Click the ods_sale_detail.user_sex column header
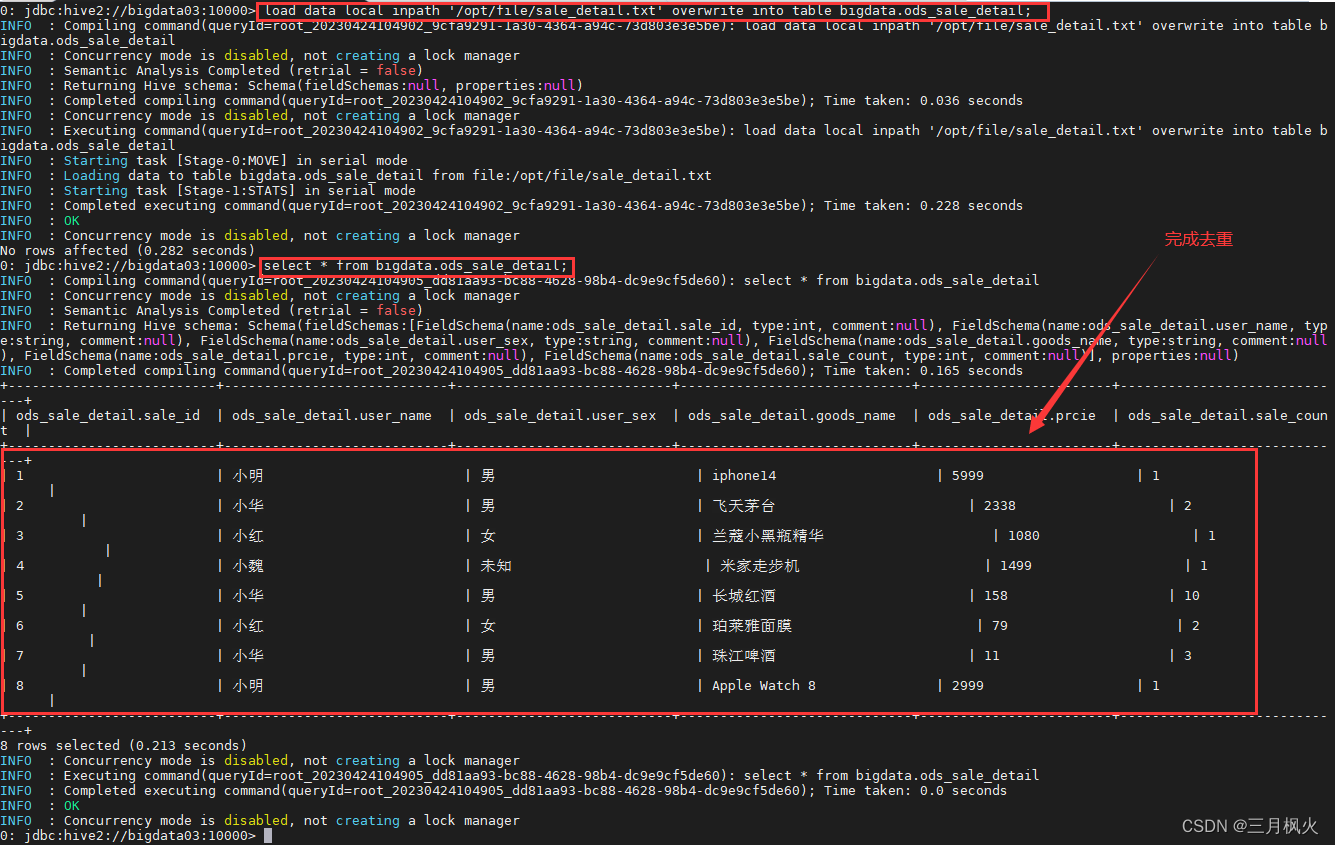The image size is (1335, 845). point(560,415)
